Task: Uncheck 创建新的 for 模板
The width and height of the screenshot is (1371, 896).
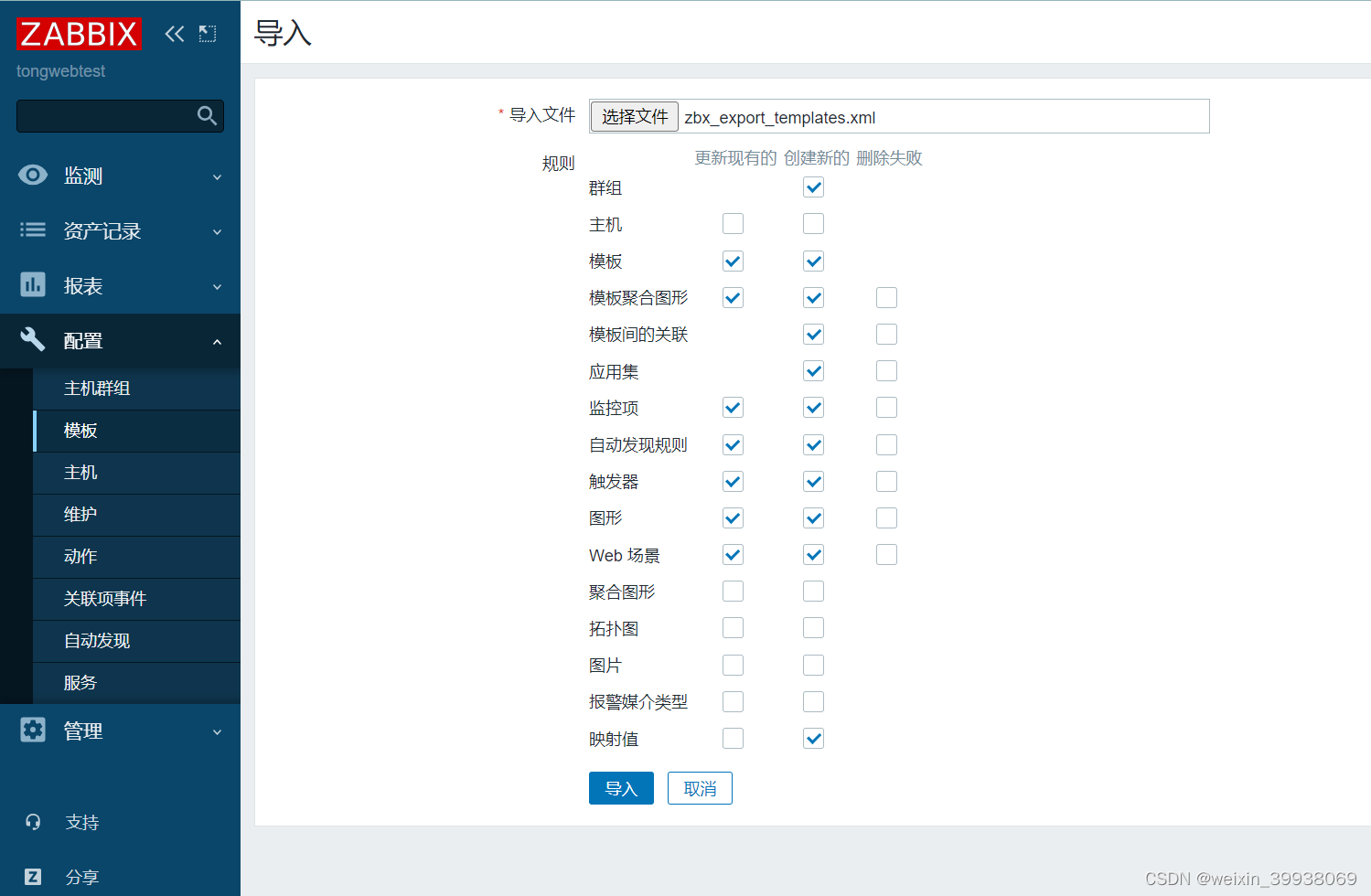Action: tap(813, 261)
